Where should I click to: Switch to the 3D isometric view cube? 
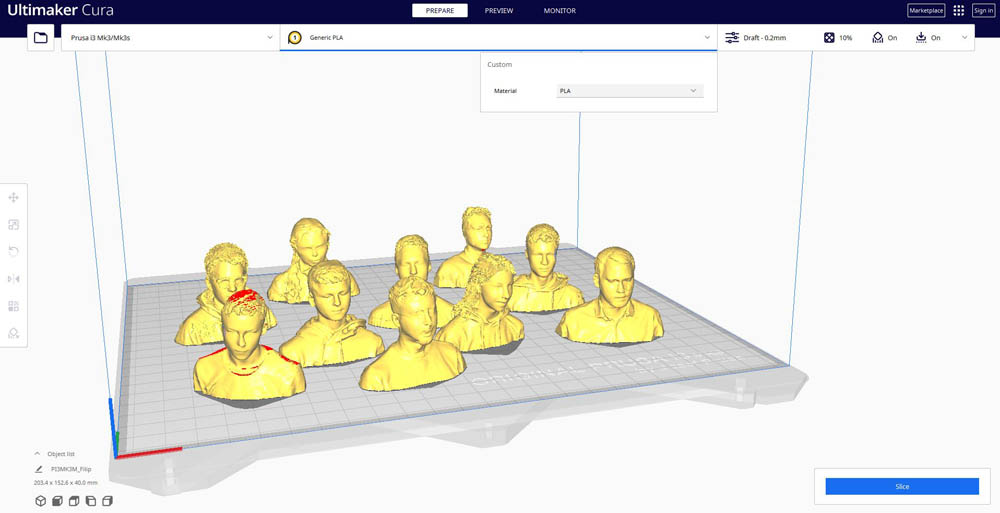(41, 501)
